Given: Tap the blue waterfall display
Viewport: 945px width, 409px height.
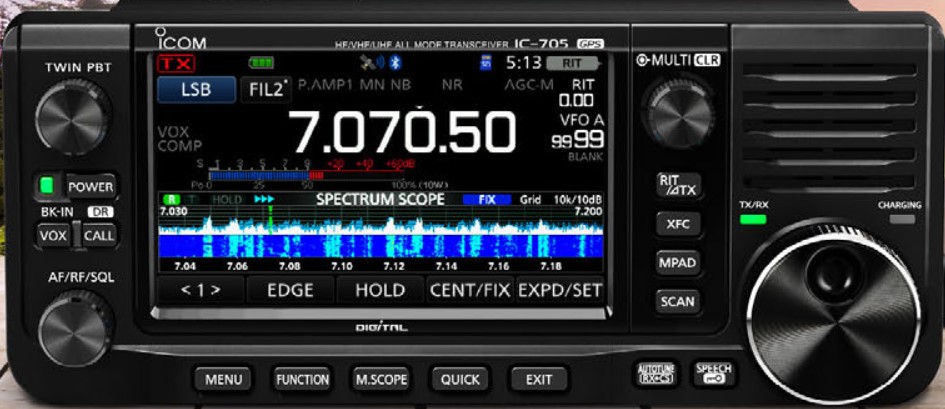Looking at the screenshot, I should (x=380, y=246).
